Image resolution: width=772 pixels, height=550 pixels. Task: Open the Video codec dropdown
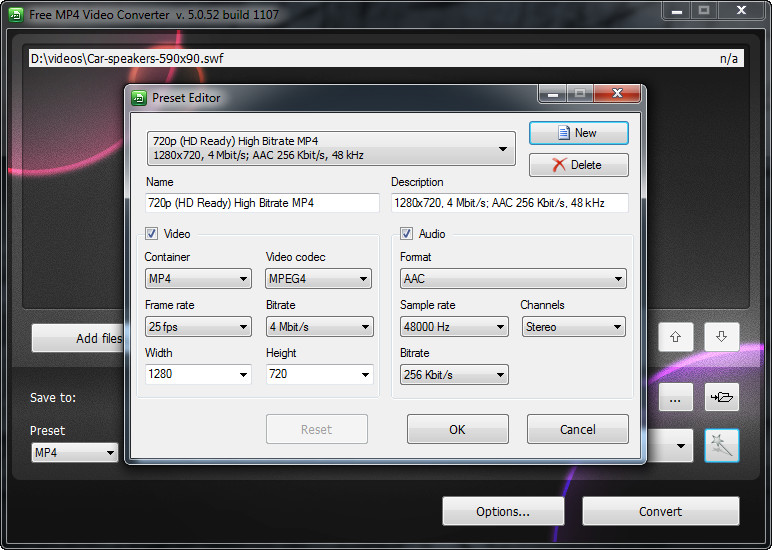coord(319,279)
